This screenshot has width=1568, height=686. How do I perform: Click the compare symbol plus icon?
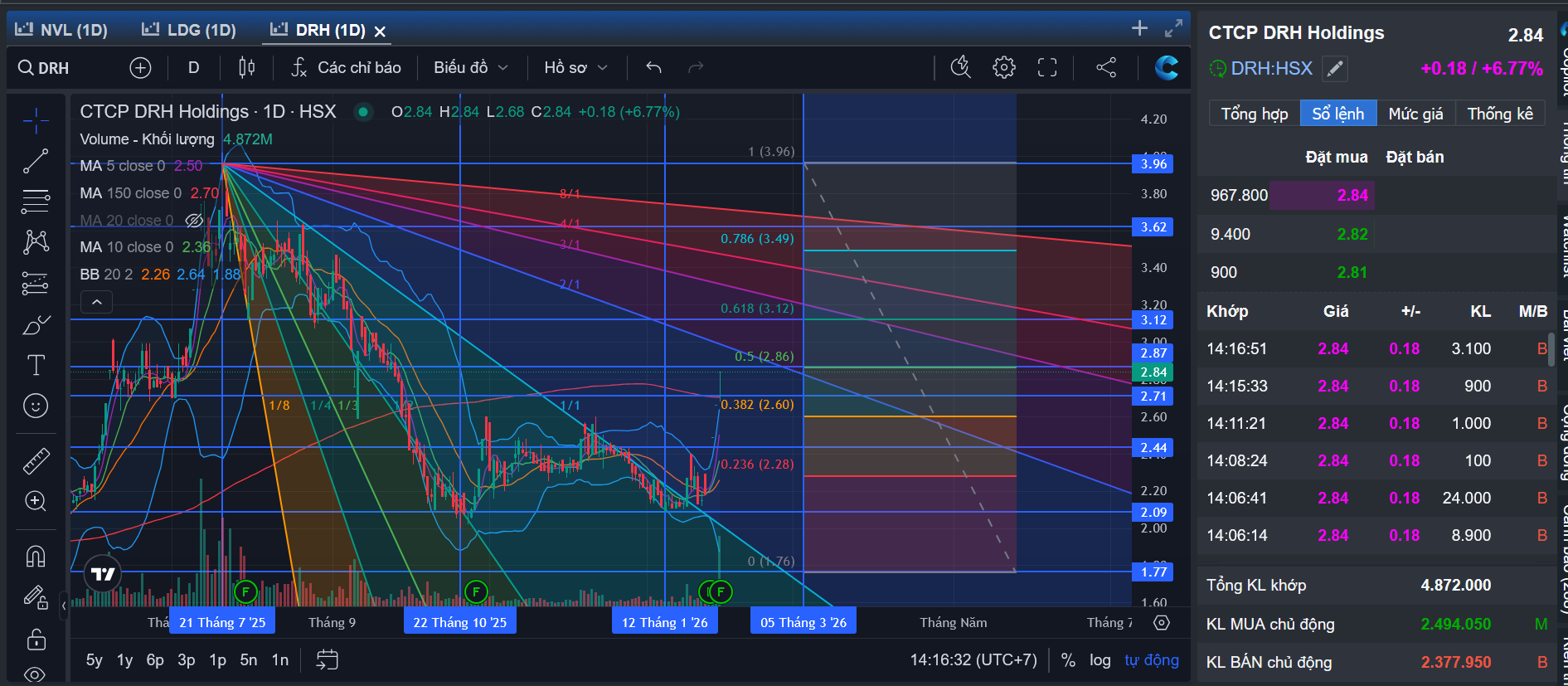click(x=140, y=68)
